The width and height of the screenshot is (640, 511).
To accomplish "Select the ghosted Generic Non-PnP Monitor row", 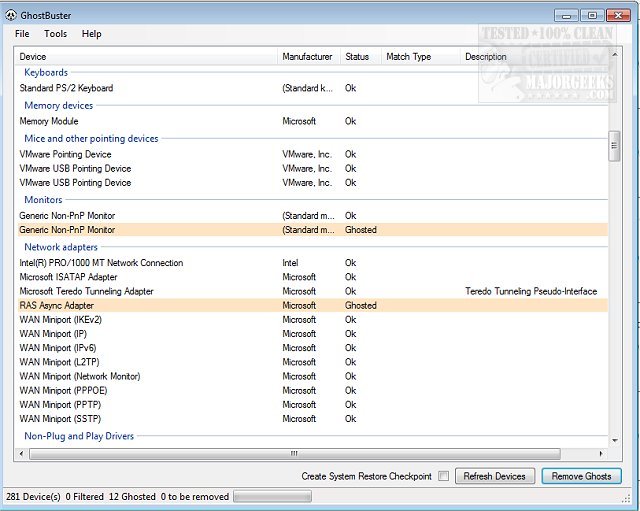I will coord(67,230).
